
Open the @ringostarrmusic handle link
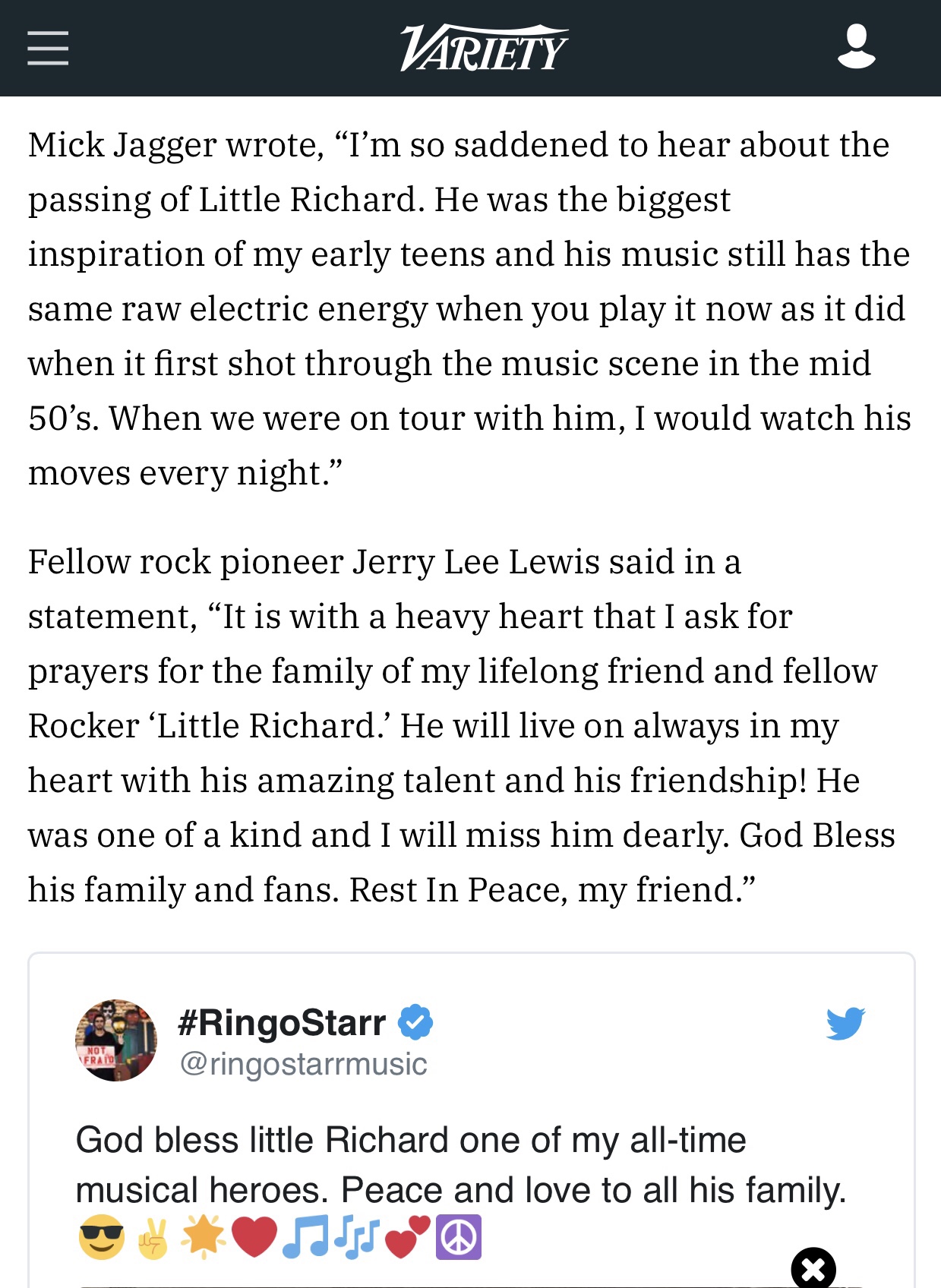(303, 1064)
